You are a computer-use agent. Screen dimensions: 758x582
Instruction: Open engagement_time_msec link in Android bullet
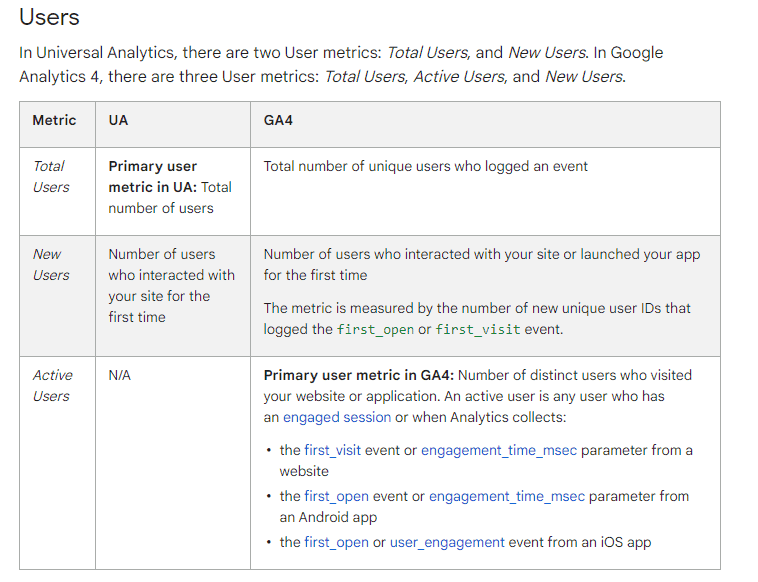[507, 496]
